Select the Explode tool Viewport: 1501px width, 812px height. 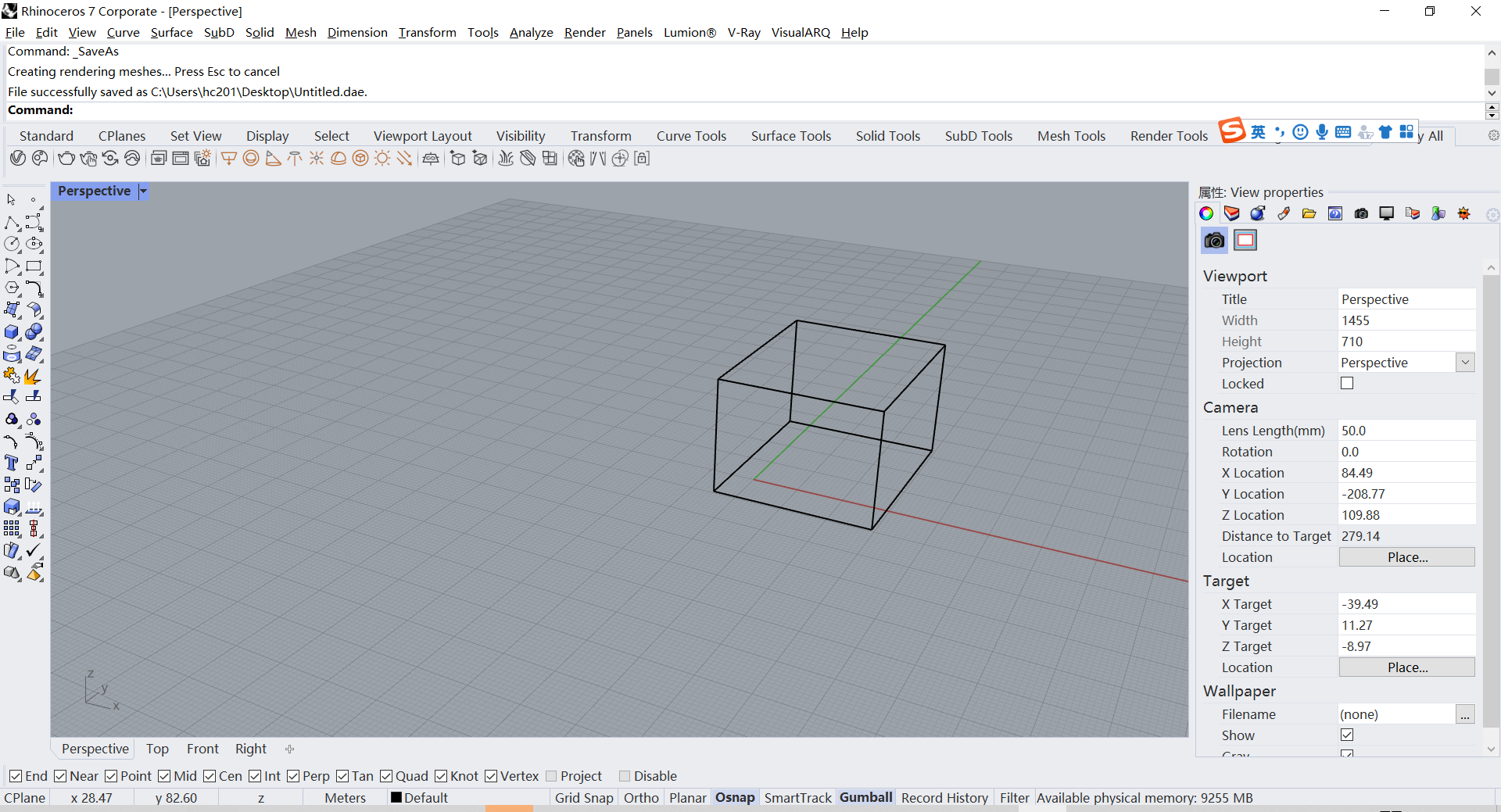pyautogui.click(x=34, y=376)
